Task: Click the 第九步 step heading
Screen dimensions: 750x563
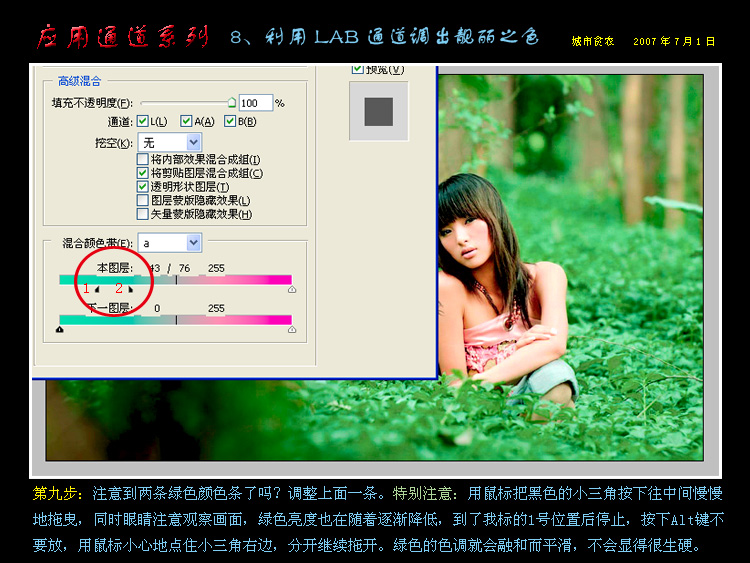Action: tap(55, 493)
